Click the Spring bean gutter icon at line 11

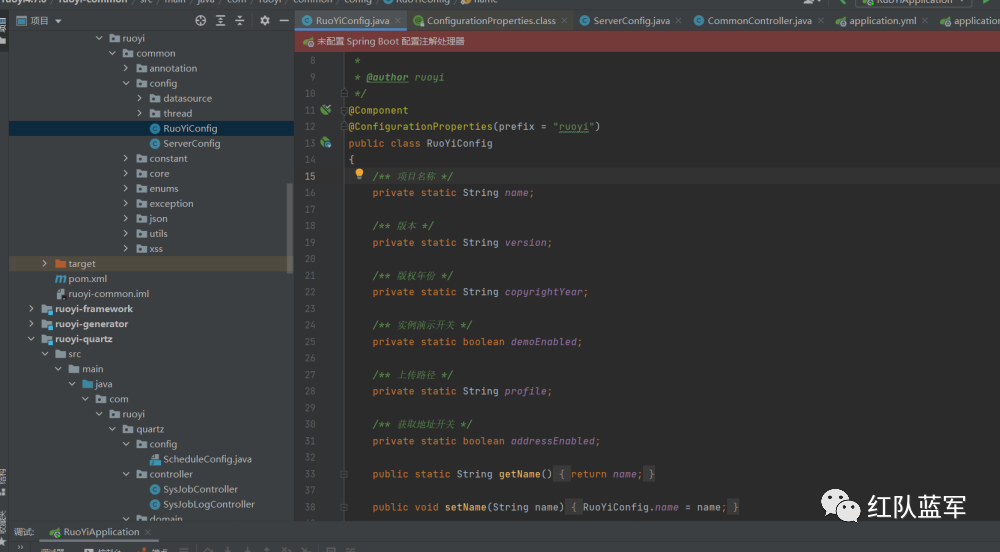(326, 110)
